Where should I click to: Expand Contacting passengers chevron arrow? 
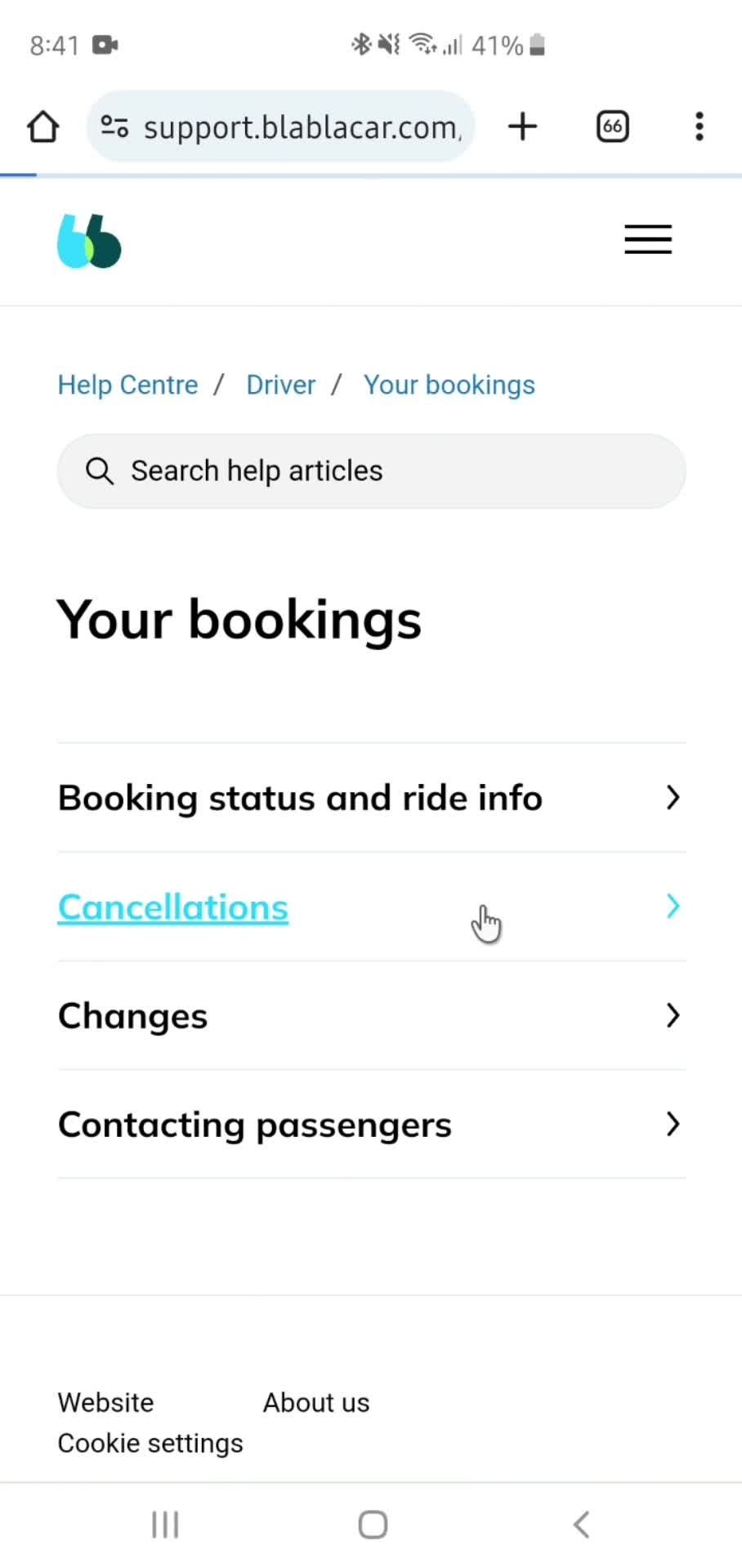point(673,1125)
